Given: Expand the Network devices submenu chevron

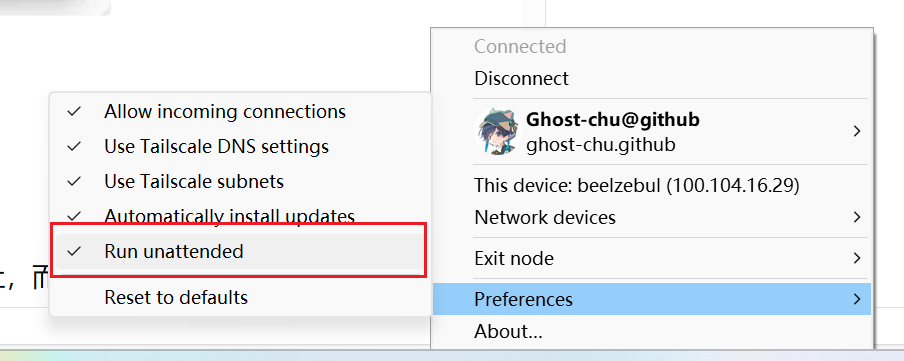Looking at the screenshot, I should point(857,217).
